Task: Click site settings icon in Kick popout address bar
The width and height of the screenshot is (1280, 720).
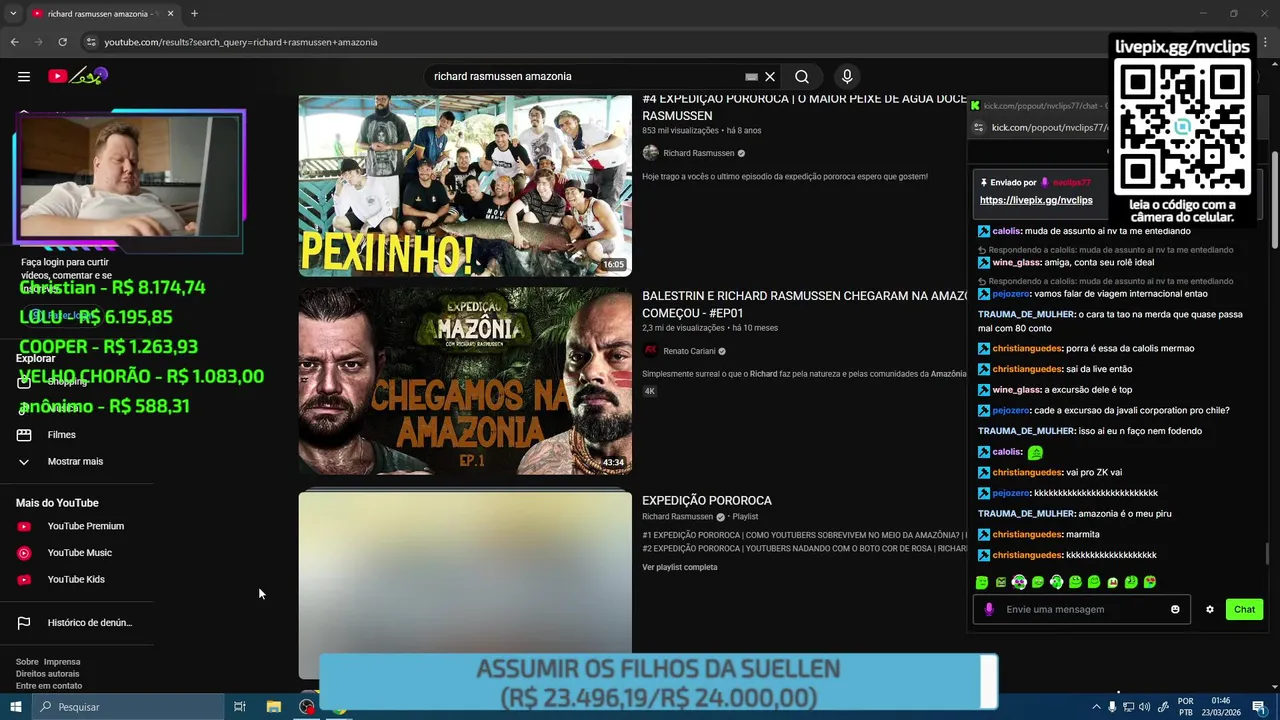Action: (979, 128)
